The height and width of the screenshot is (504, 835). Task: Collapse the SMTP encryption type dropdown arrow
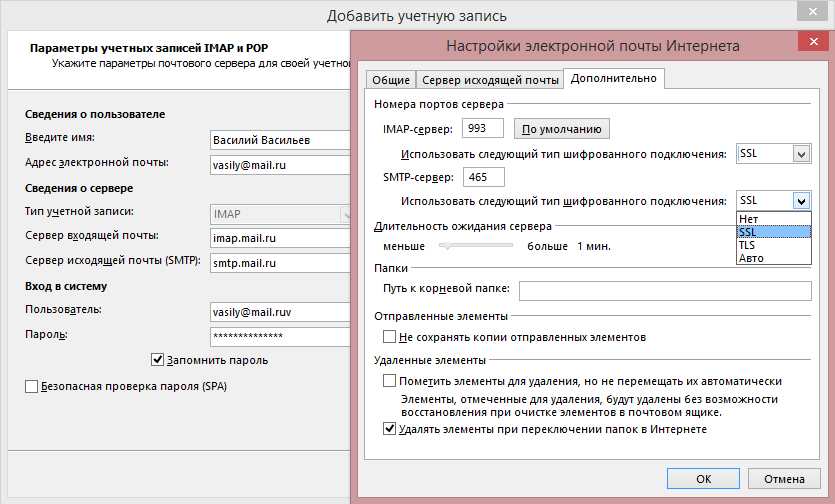point(800,201)
